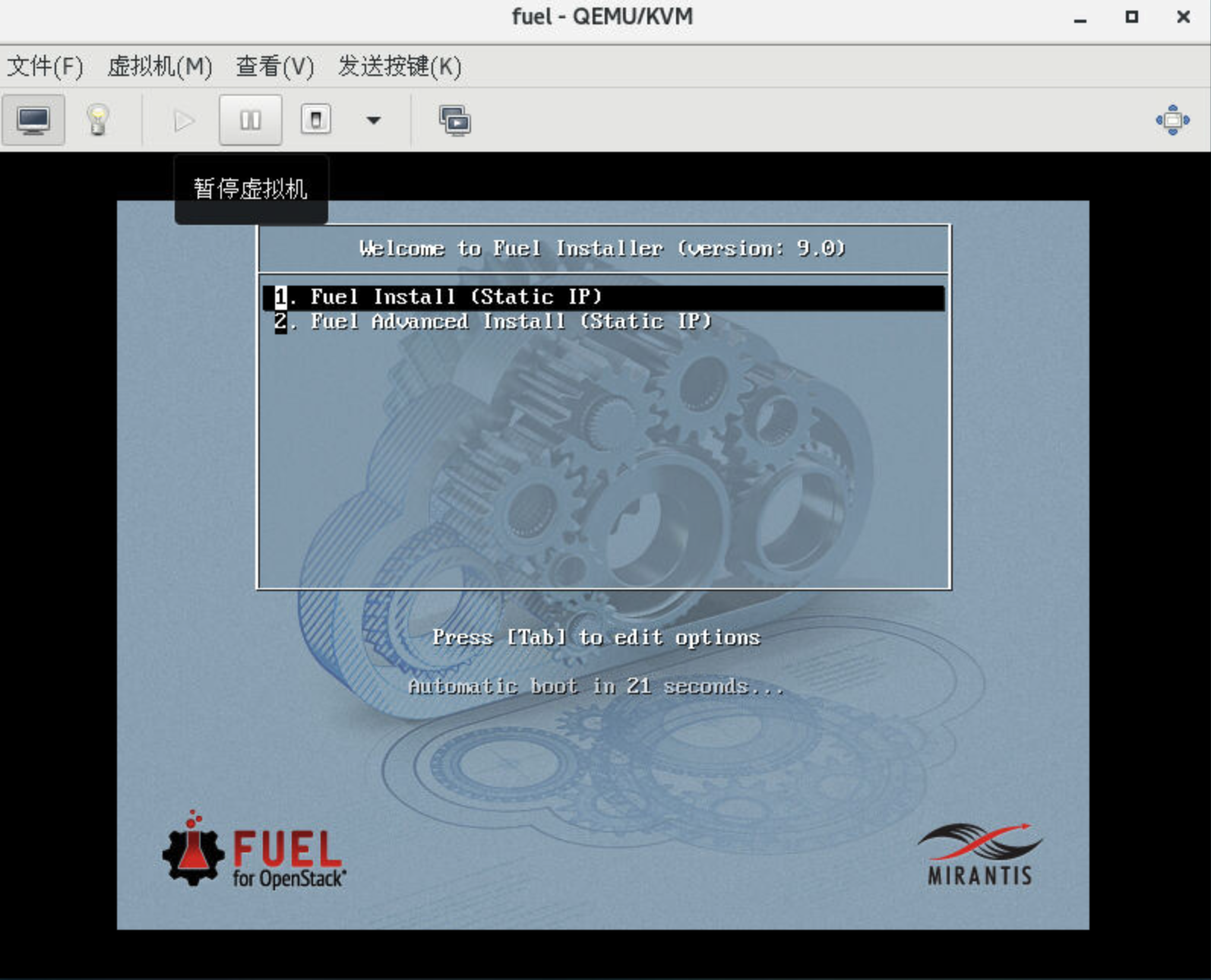Close the fuel QEMU/KVM window
This screenshot has height=980, width=1211.
tap(1183, 17)
